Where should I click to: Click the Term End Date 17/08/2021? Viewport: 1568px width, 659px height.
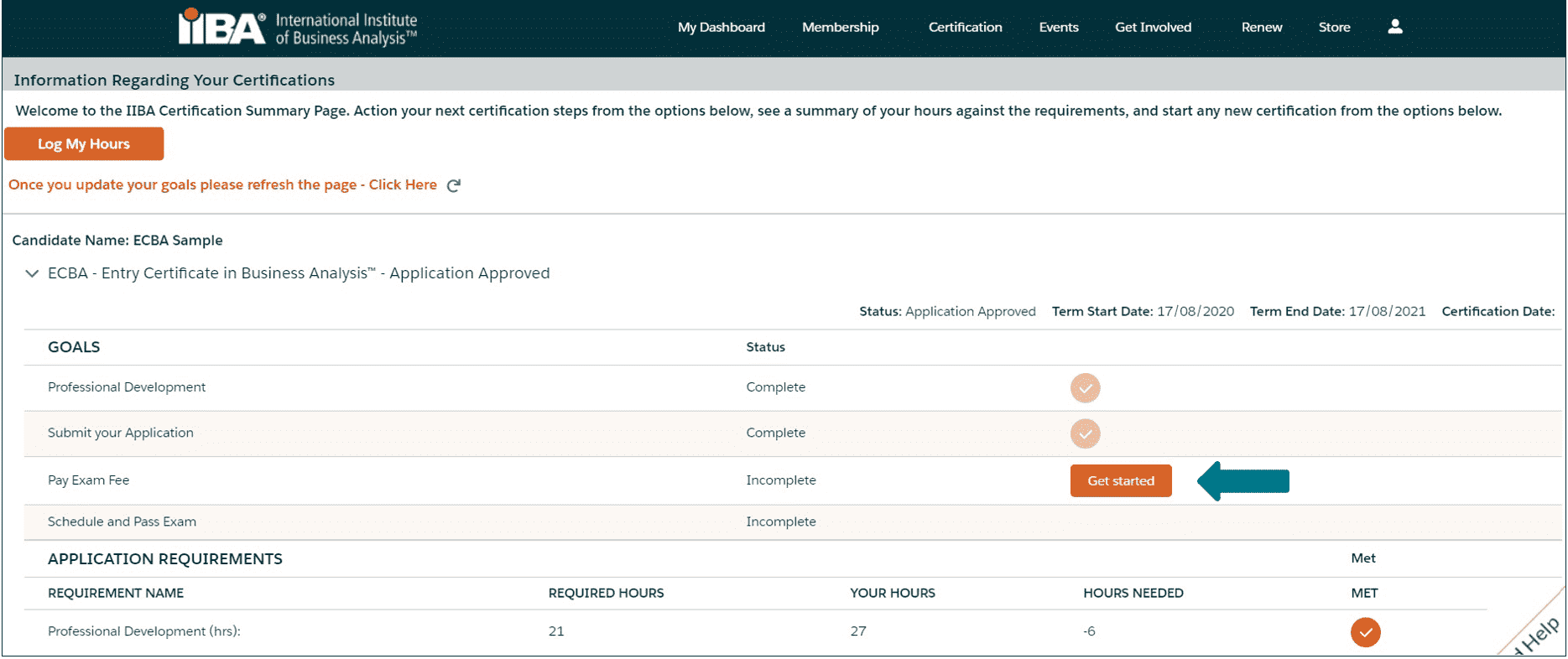(x=1337, y=312)
